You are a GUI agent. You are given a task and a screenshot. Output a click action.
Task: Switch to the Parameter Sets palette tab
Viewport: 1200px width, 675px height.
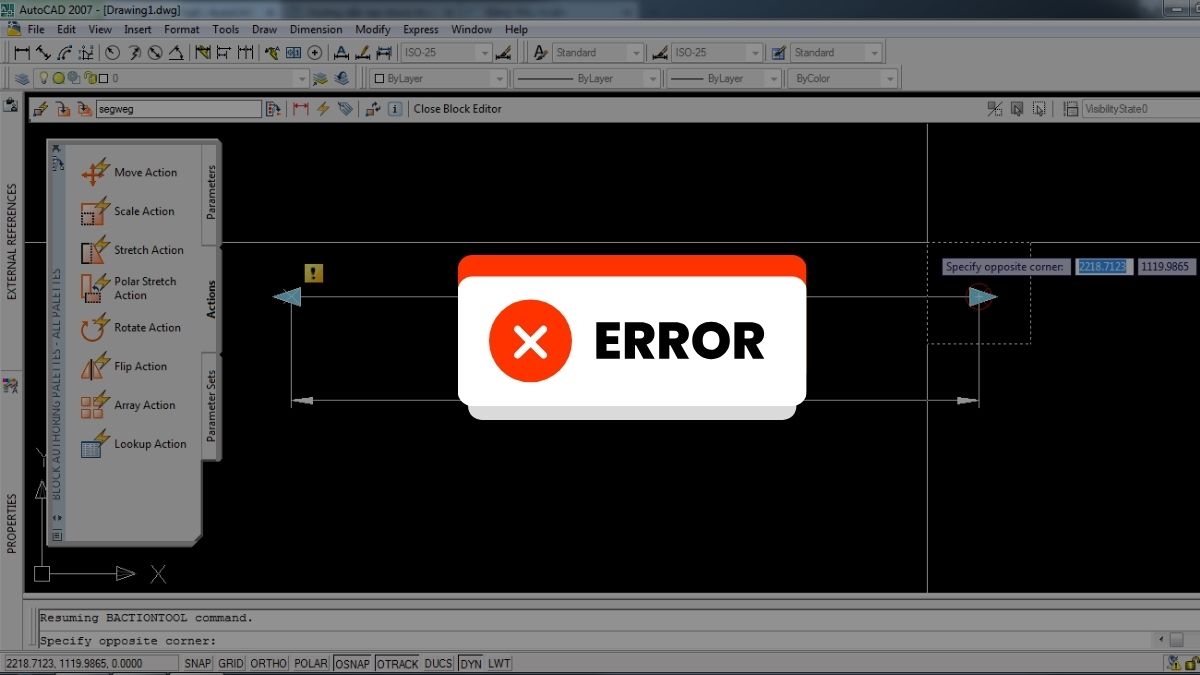[211, 405]
